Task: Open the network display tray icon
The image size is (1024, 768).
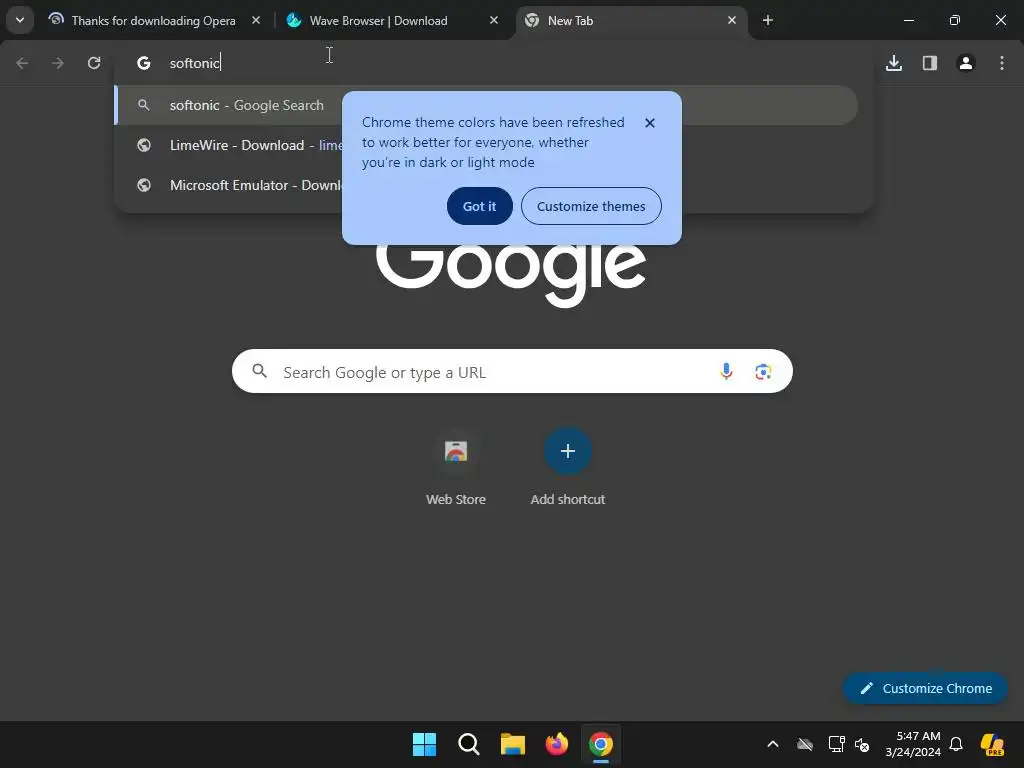Action: 837,744
